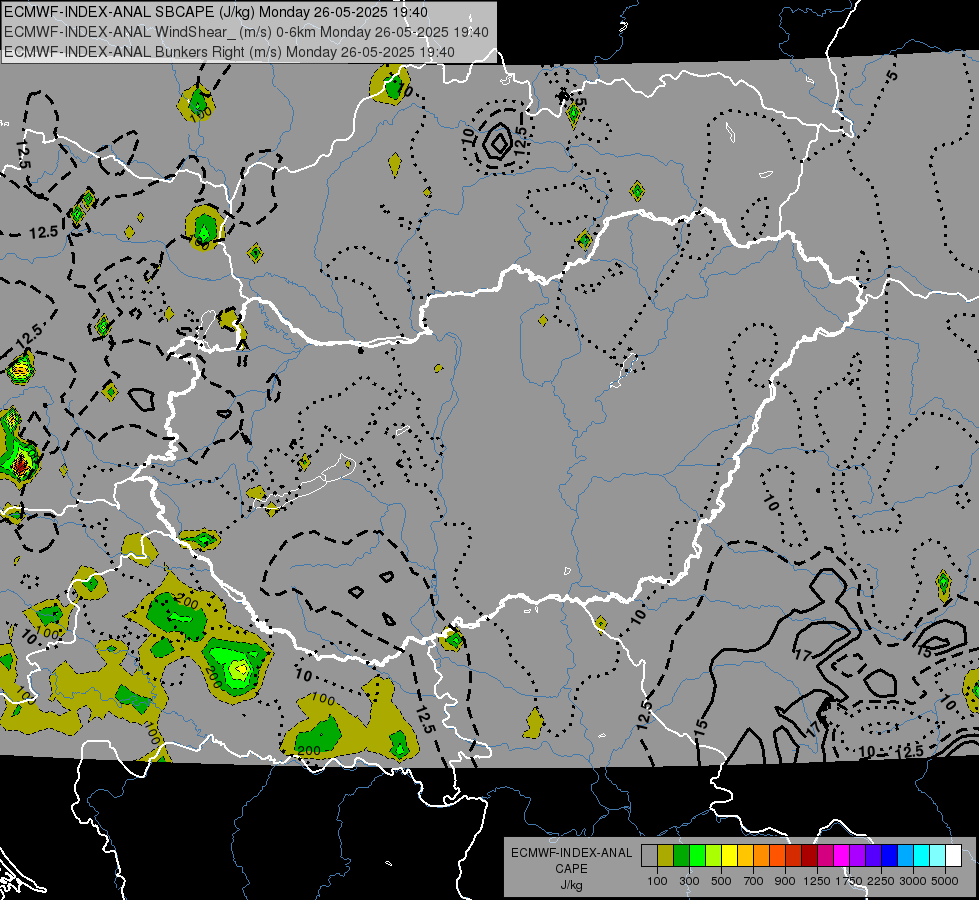Screen dimensions: 979x900
Task: Click the SBCAPE title line in header
Action: click(x=215, y=12)
